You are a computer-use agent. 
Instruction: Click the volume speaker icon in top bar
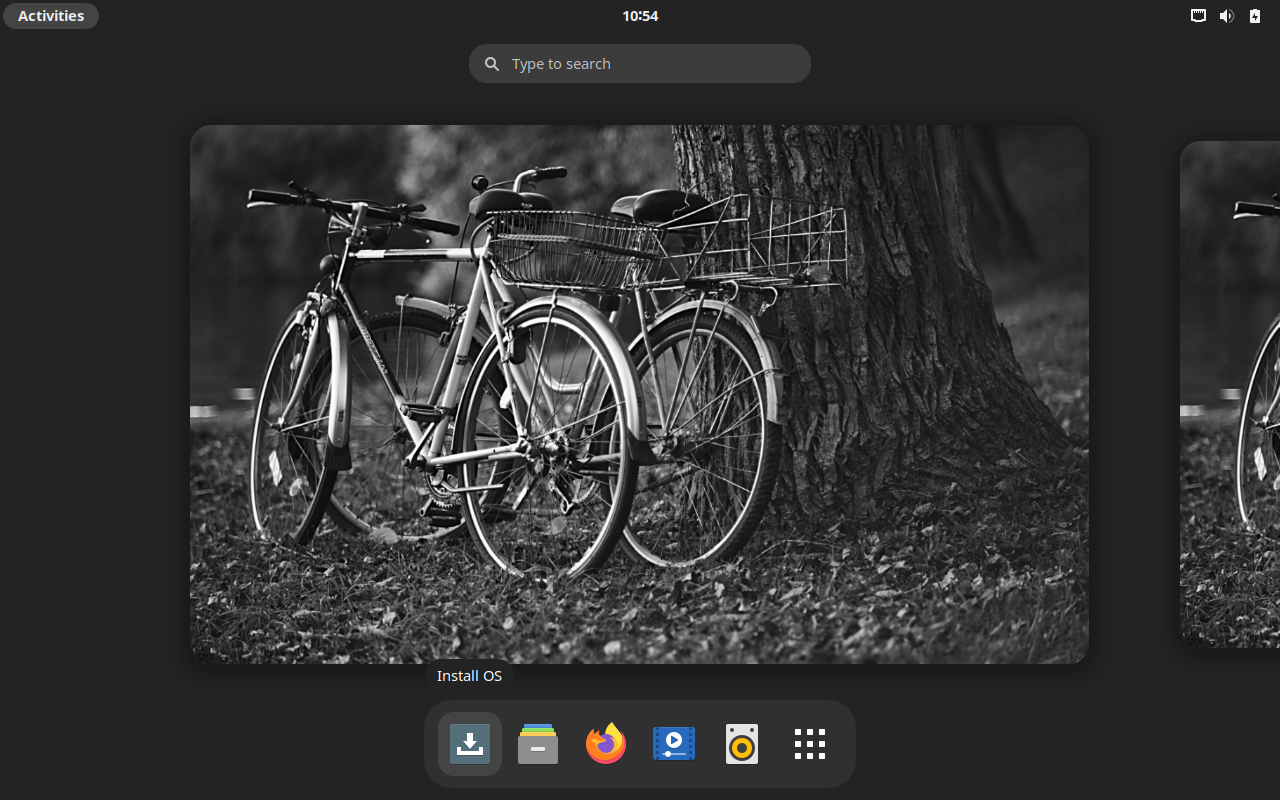1226,16
